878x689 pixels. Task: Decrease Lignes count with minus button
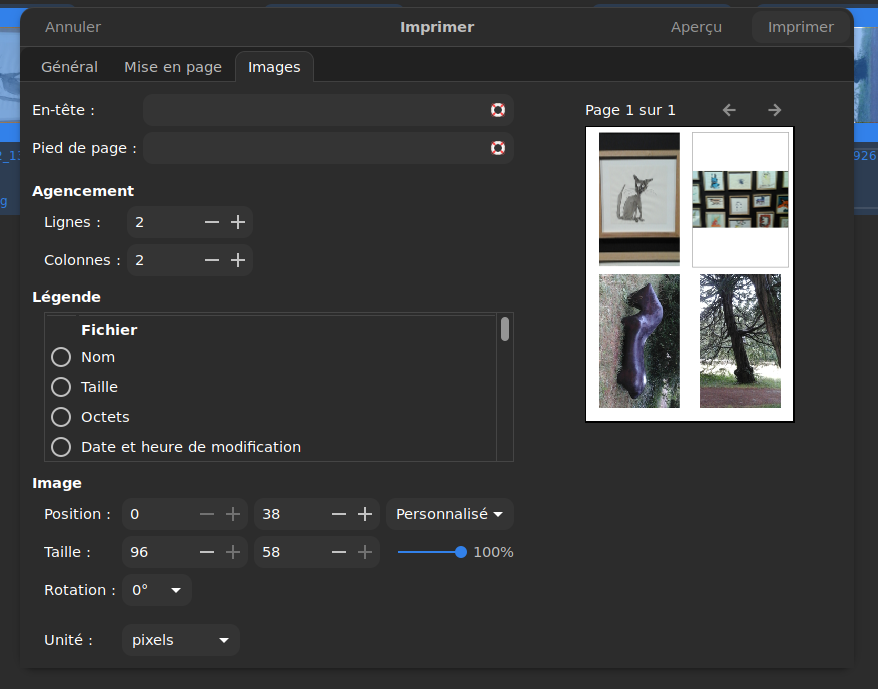pyautogui.click(x=212, y=222)
